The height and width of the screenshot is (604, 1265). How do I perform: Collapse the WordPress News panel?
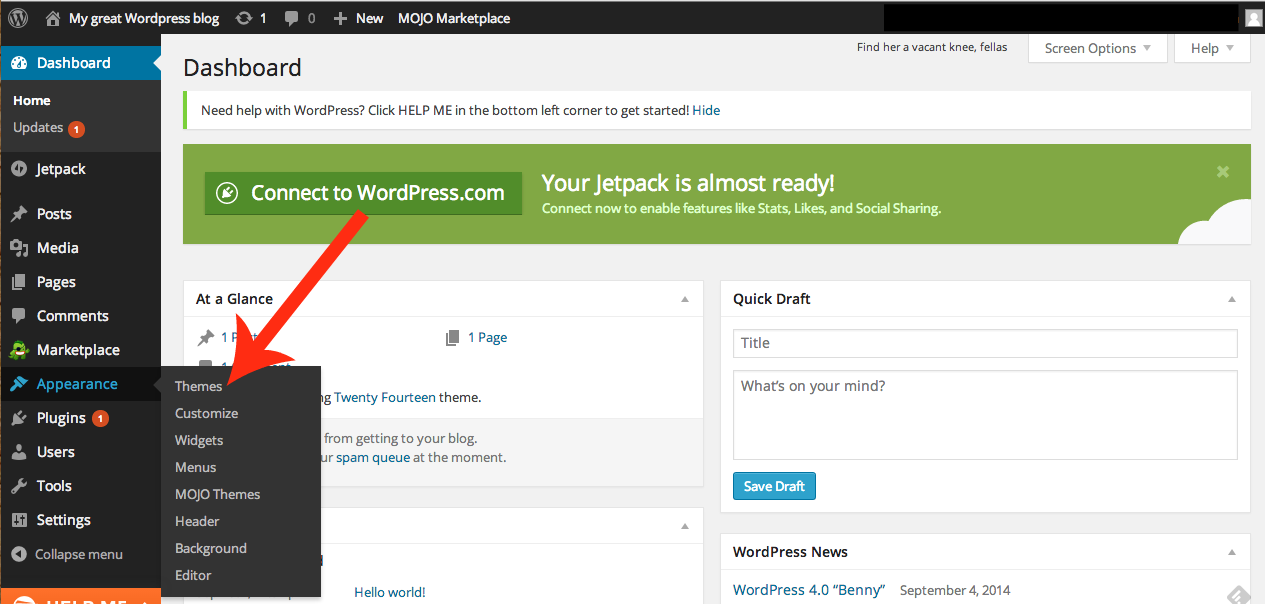pyautogui.click(x=1232, y=552)
